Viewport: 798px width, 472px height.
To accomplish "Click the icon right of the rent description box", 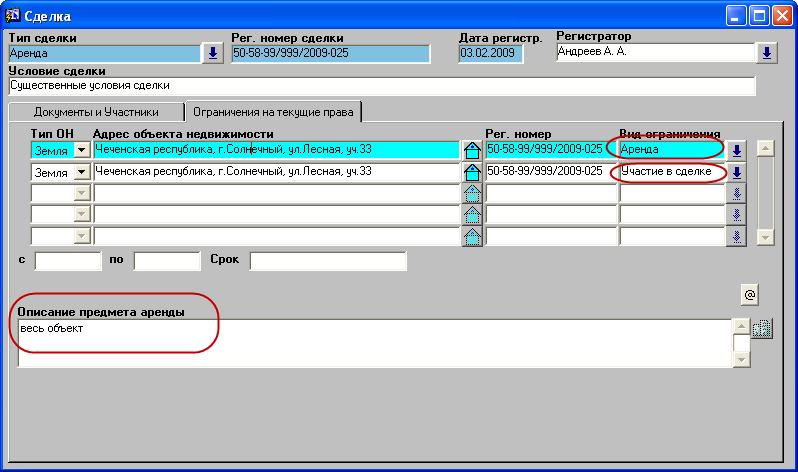I will [x=762, y=329].
